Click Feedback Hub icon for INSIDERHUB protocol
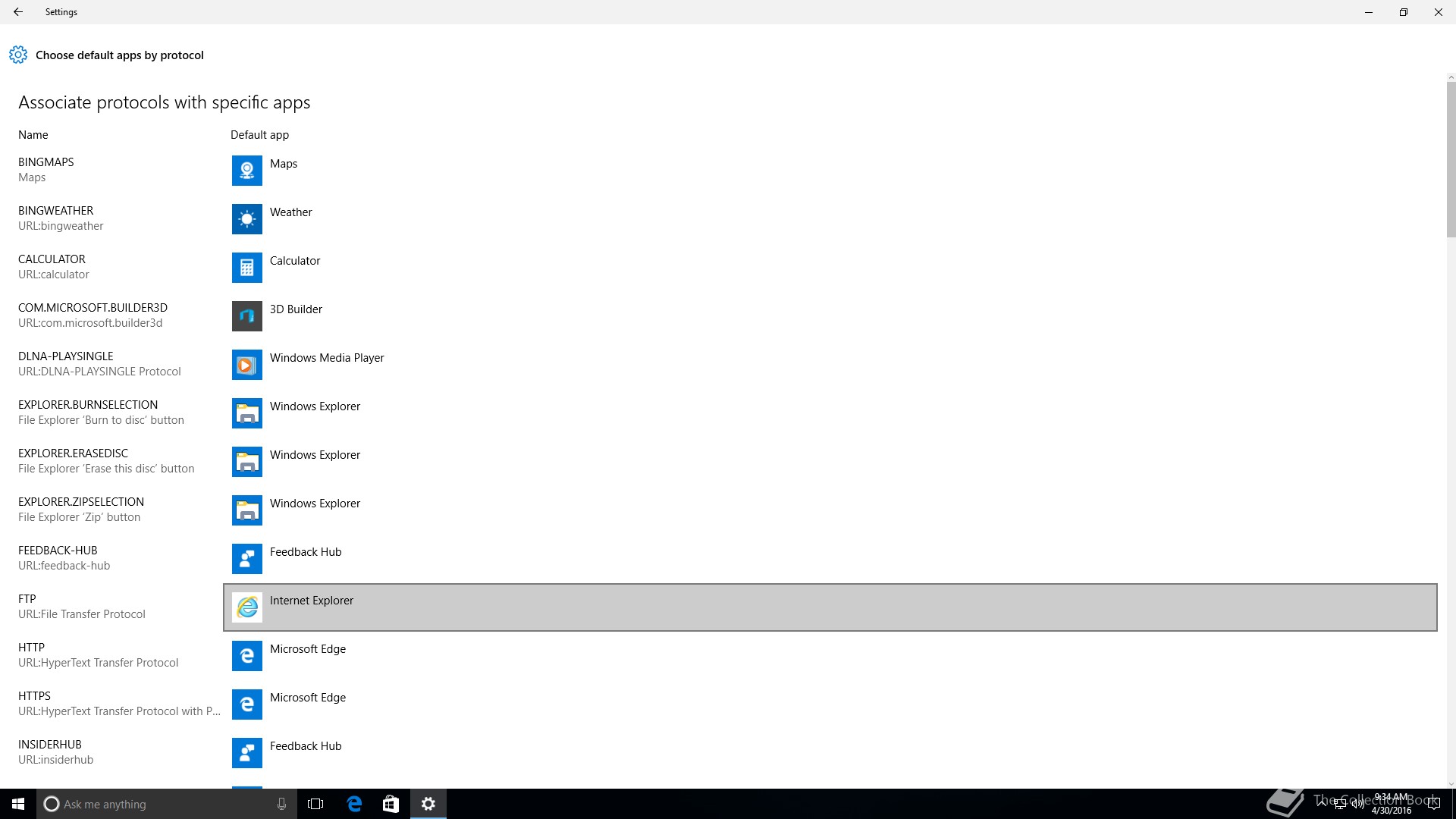Viewport: 1456px width, 819px height. coord(246,753)
